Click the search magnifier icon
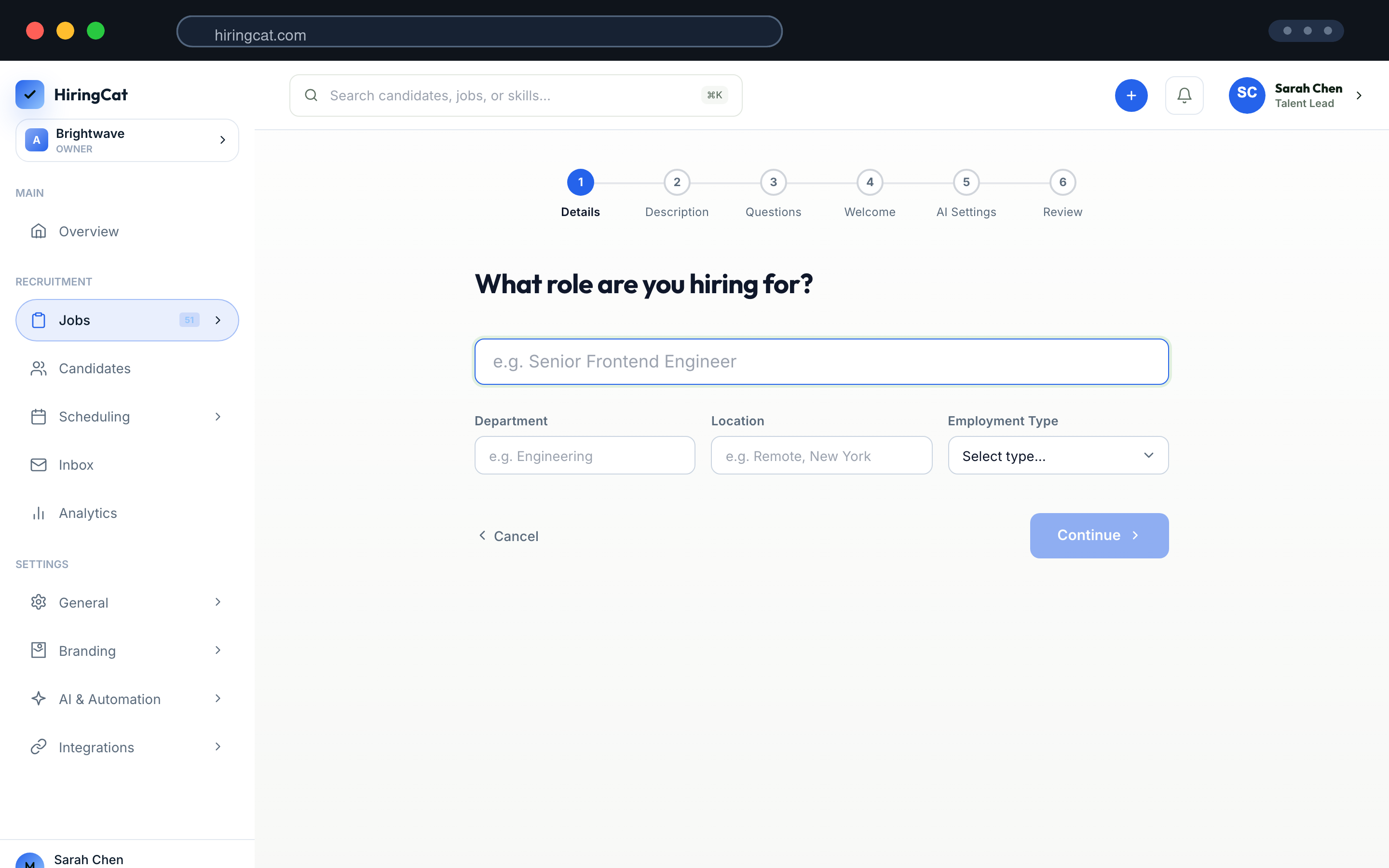 [311, 95]
